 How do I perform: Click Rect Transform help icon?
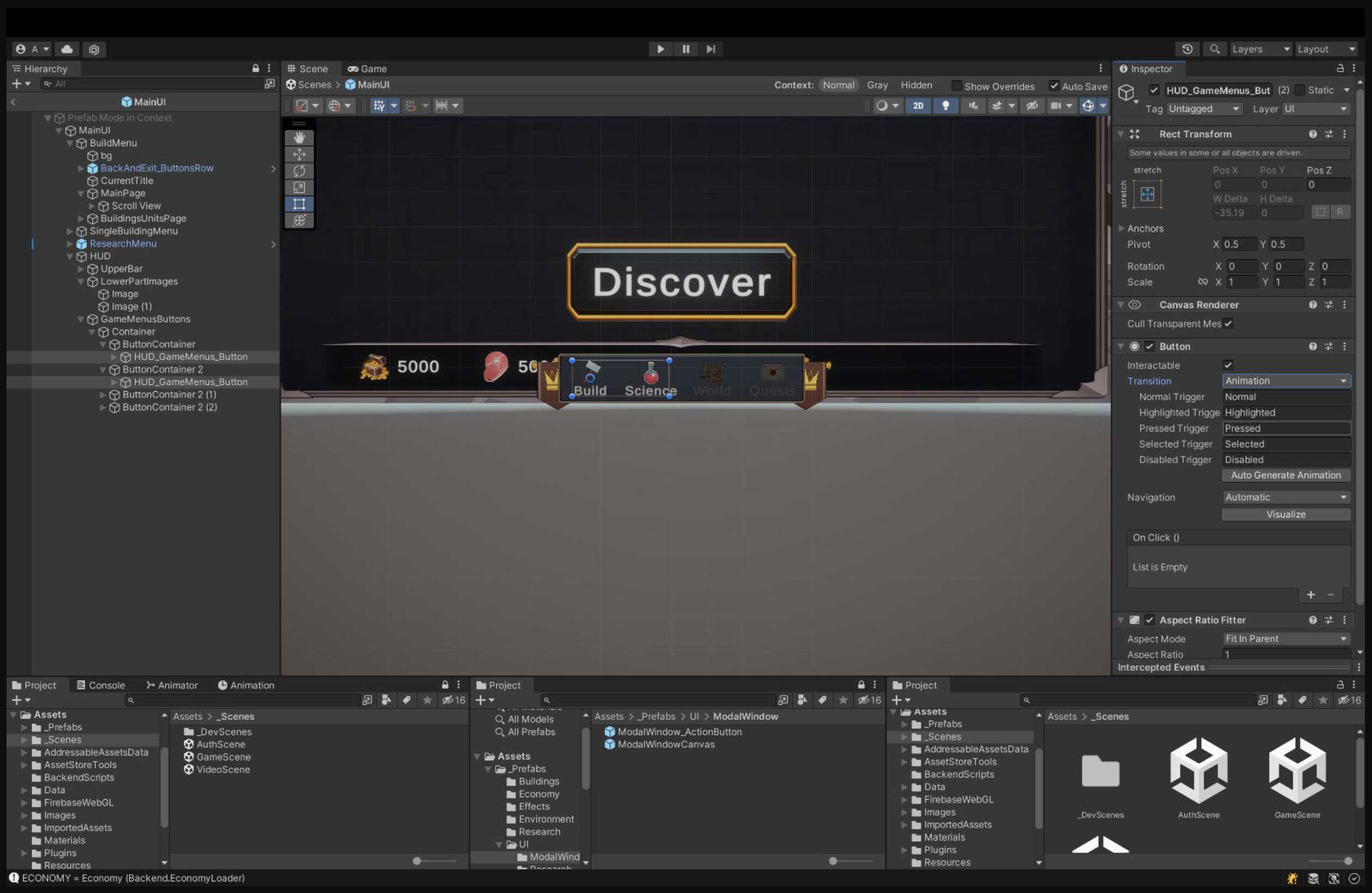pos(1313,134)
